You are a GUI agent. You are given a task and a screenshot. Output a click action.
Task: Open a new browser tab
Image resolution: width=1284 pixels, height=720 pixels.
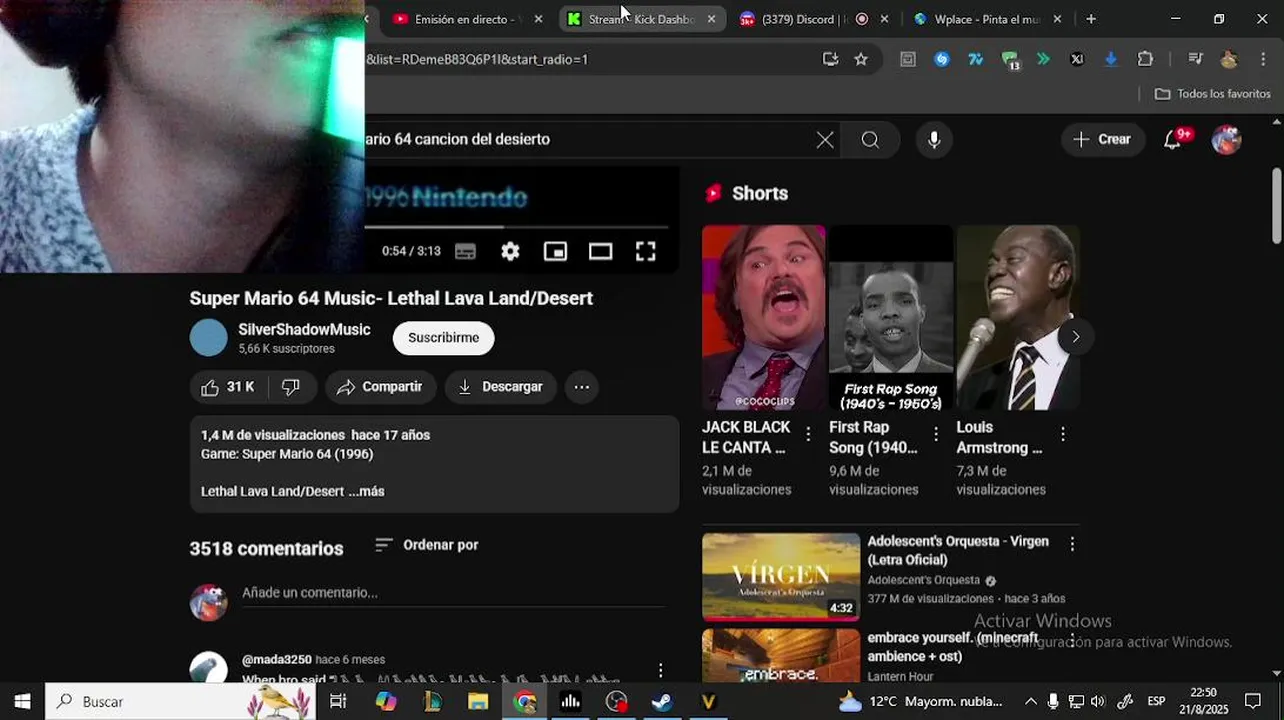pyautogui.click(x=1091, y=19)
